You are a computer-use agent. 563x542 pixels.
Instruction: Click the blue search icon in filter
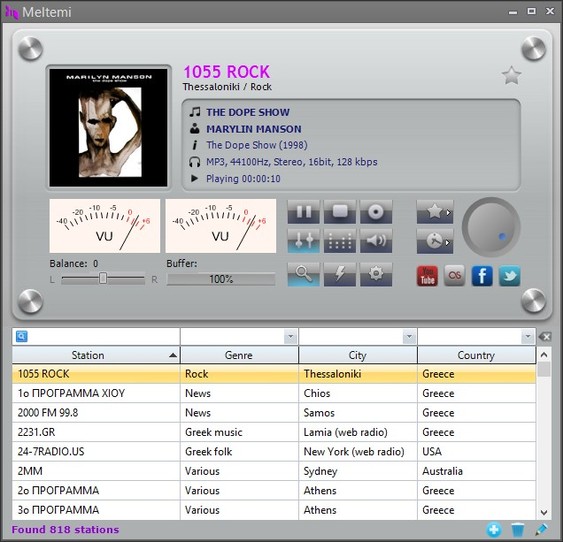[22, 336]
